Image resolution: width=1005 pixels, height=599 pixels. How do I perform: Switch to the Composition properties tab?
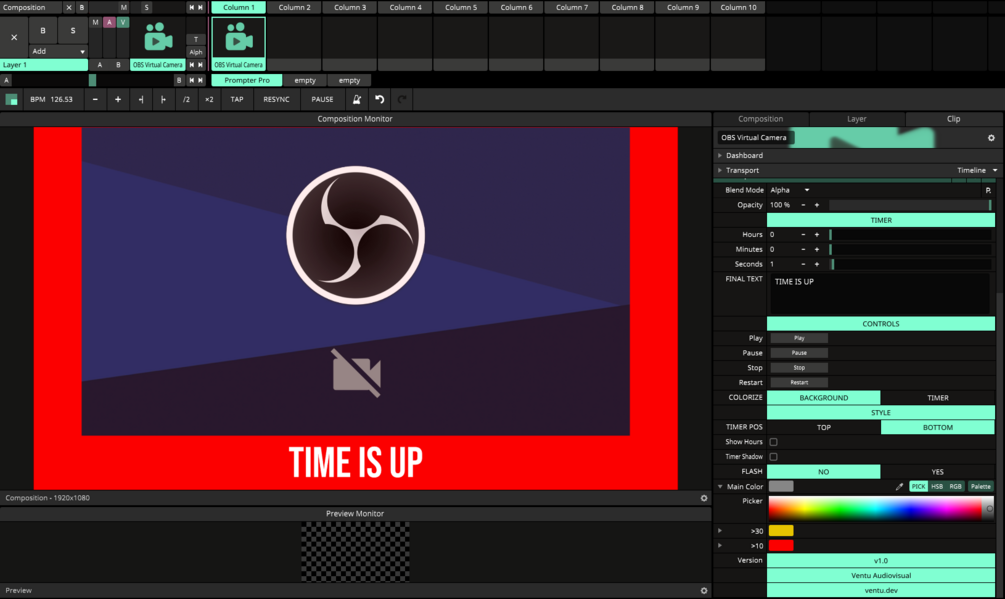(x=761, y=119)
